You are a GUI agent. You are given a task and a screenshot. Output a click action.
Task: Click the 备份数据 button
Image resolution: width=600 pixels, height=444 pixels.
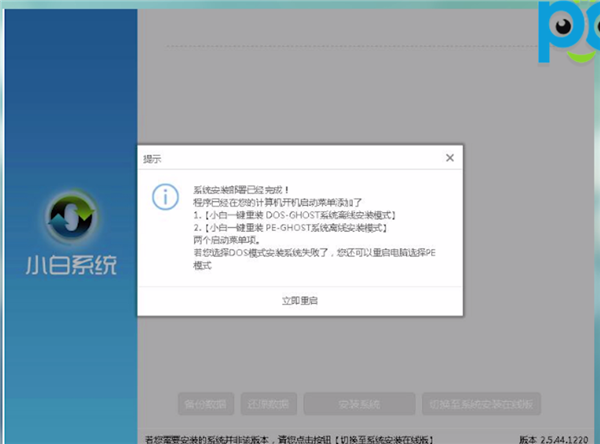(x=206, y=404)
